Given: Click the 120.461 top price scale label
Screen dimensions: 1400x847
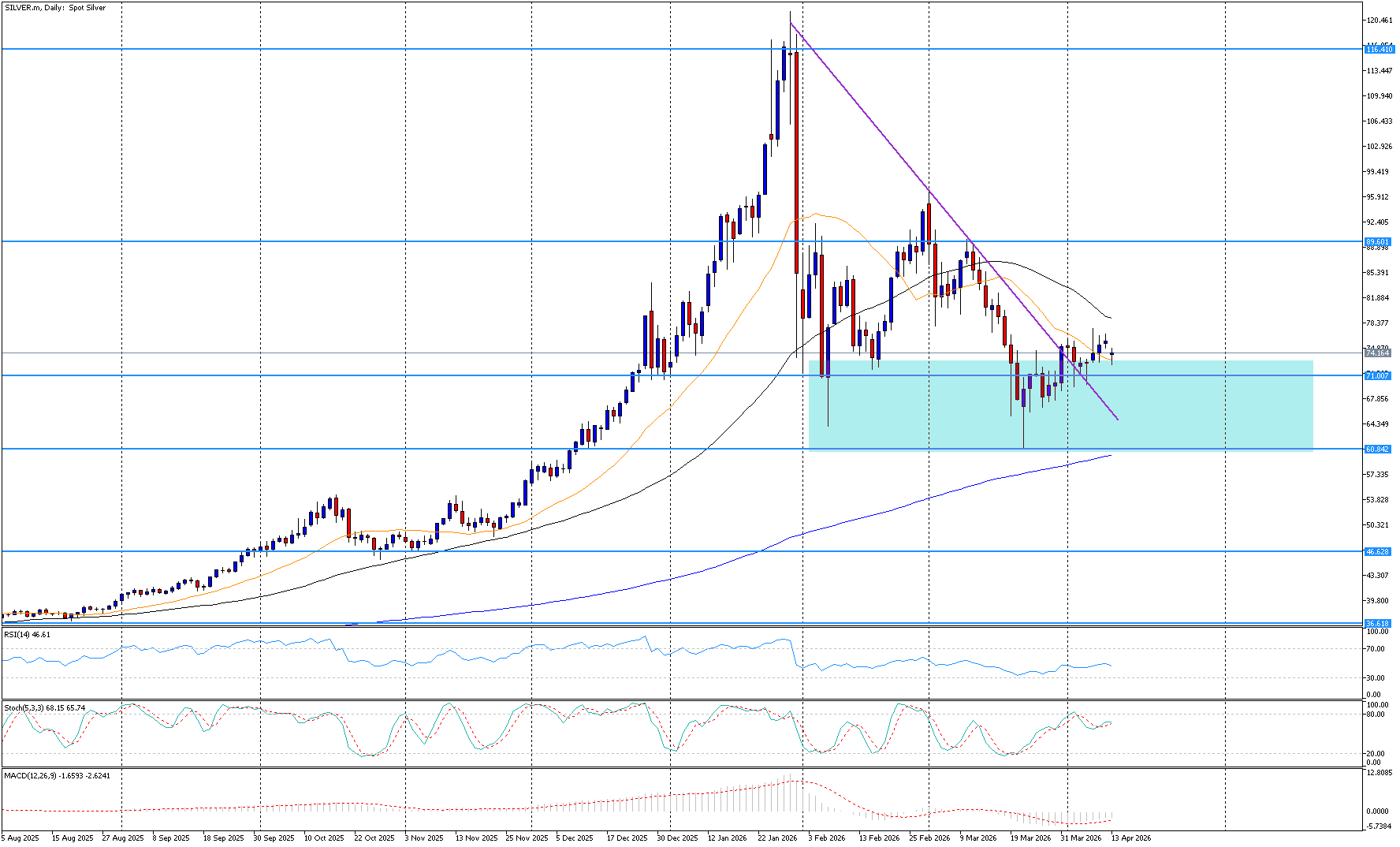Looking at the screenshot, I should (1379, 21).
